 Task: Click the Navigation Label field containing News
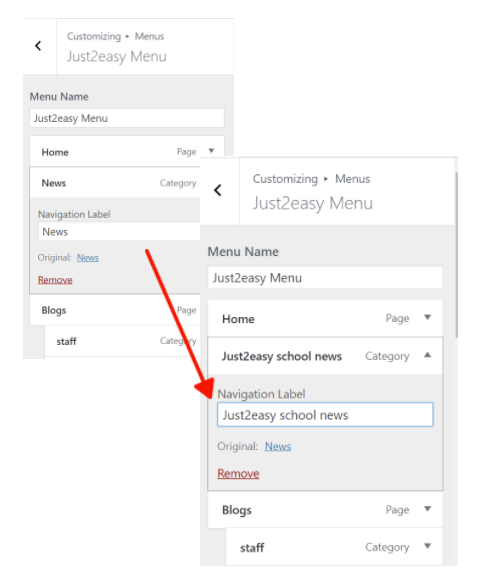click(x=119, y=232)
